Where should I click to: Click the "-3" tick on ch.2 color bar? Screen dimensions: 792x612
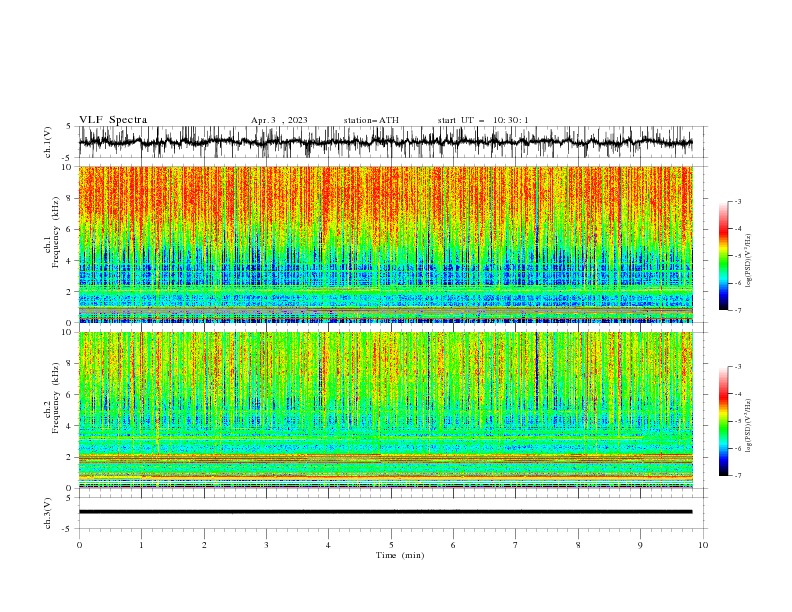[x=738, y=367]
